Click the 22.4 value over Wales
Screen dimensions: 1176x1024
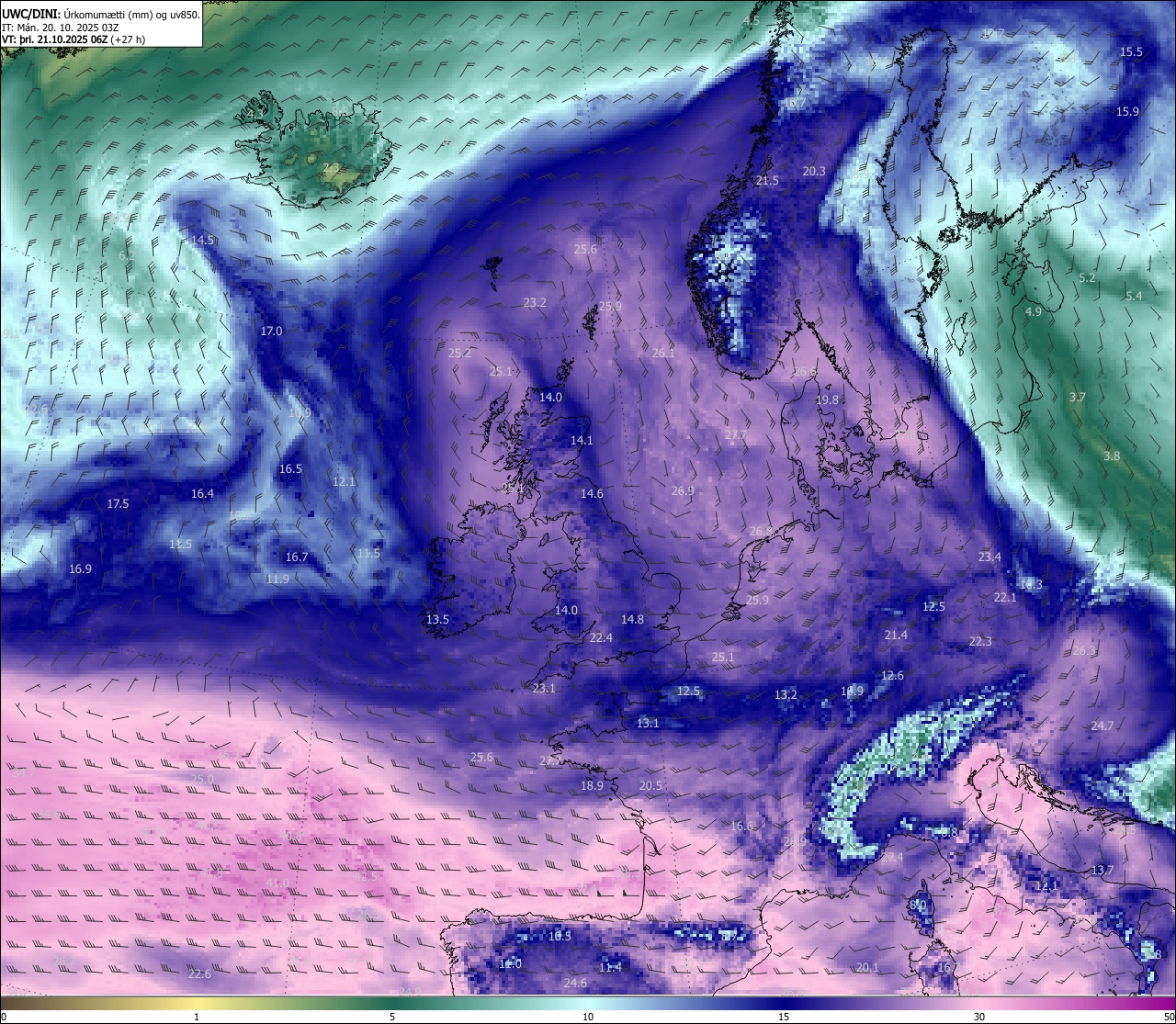pyautogui.click(x=601, y=637)
